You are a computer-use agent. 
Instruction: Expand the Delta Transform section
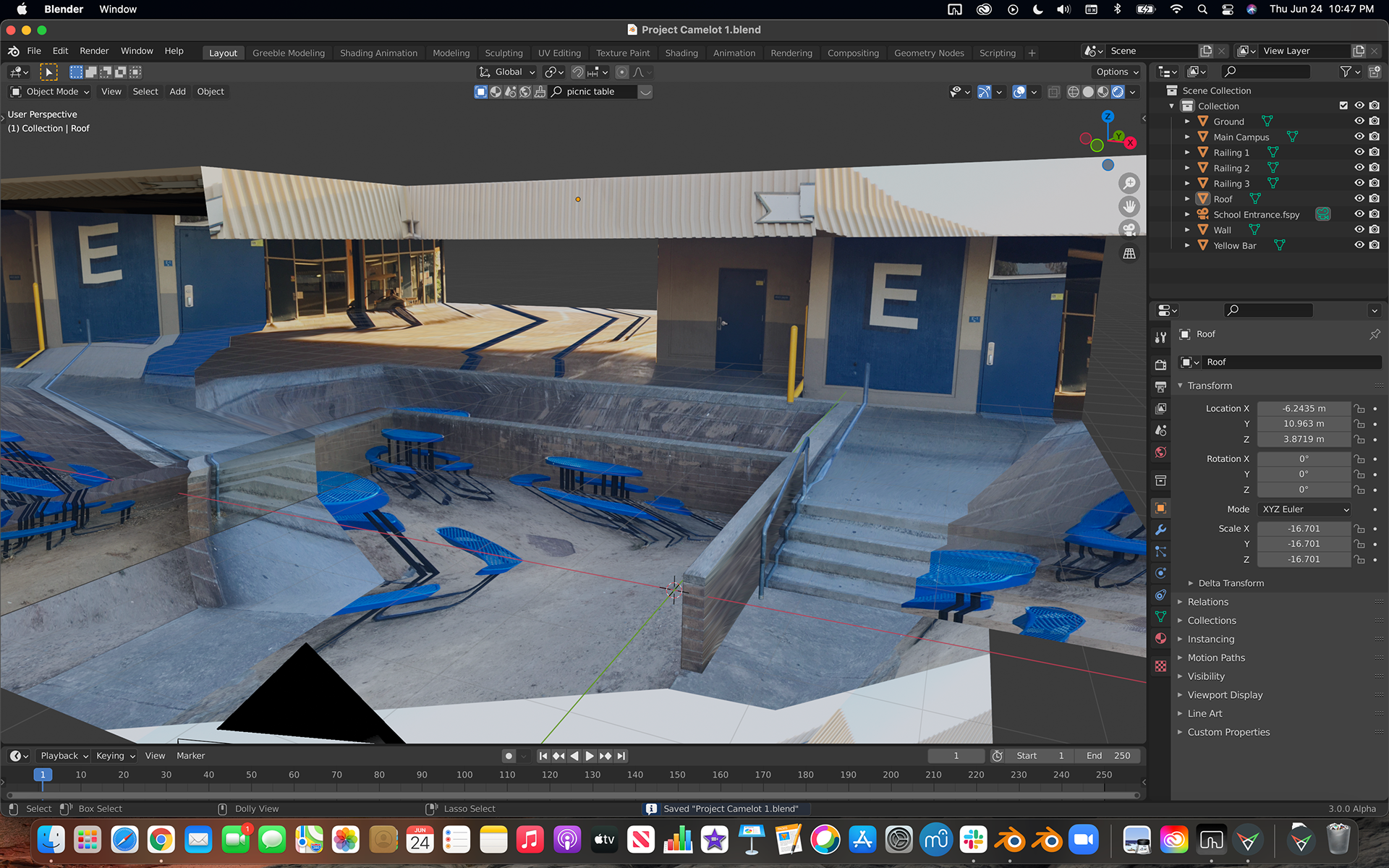(x=1230, y=583)
